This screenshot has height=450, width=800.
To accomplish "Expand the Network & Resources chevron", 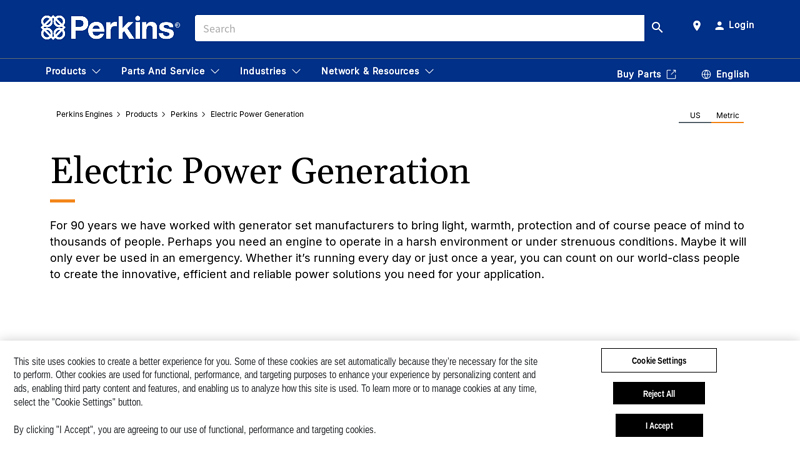I will [429, 71].
